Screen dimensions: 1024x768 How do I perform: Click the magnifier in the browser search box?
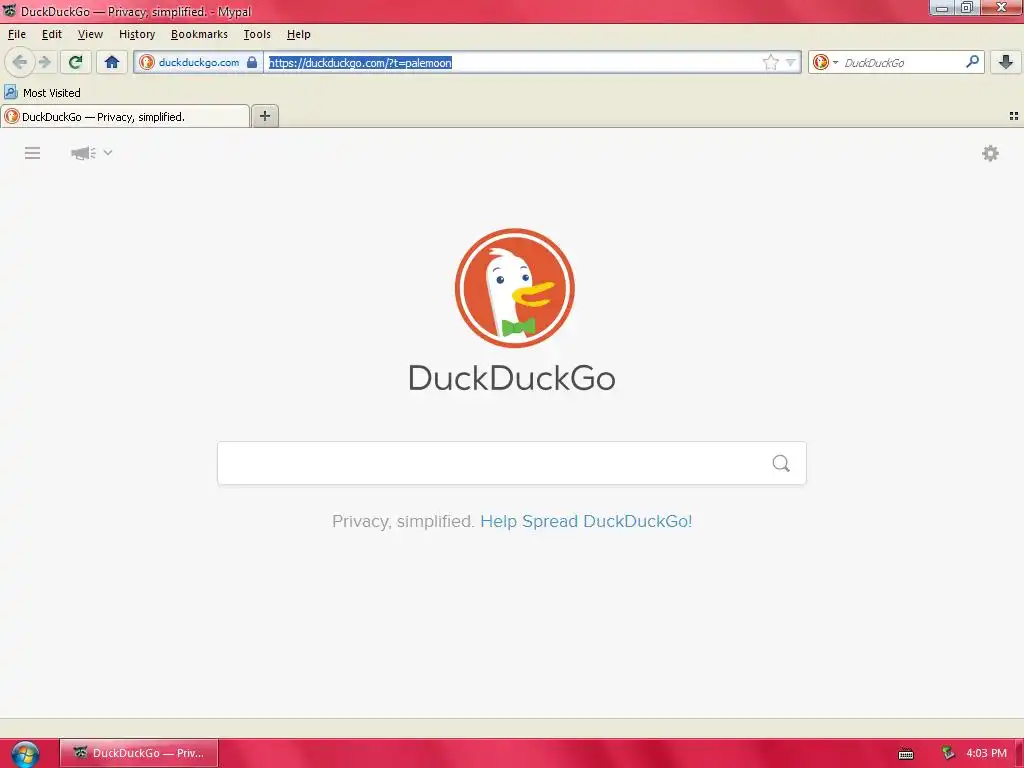click(972, 62)
